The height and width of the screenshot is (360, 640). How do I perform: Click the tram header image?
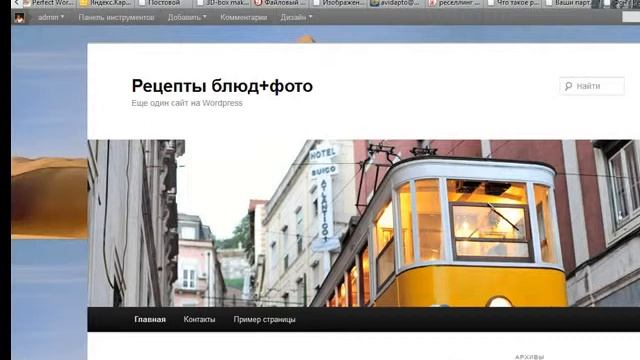pos(364,223)
